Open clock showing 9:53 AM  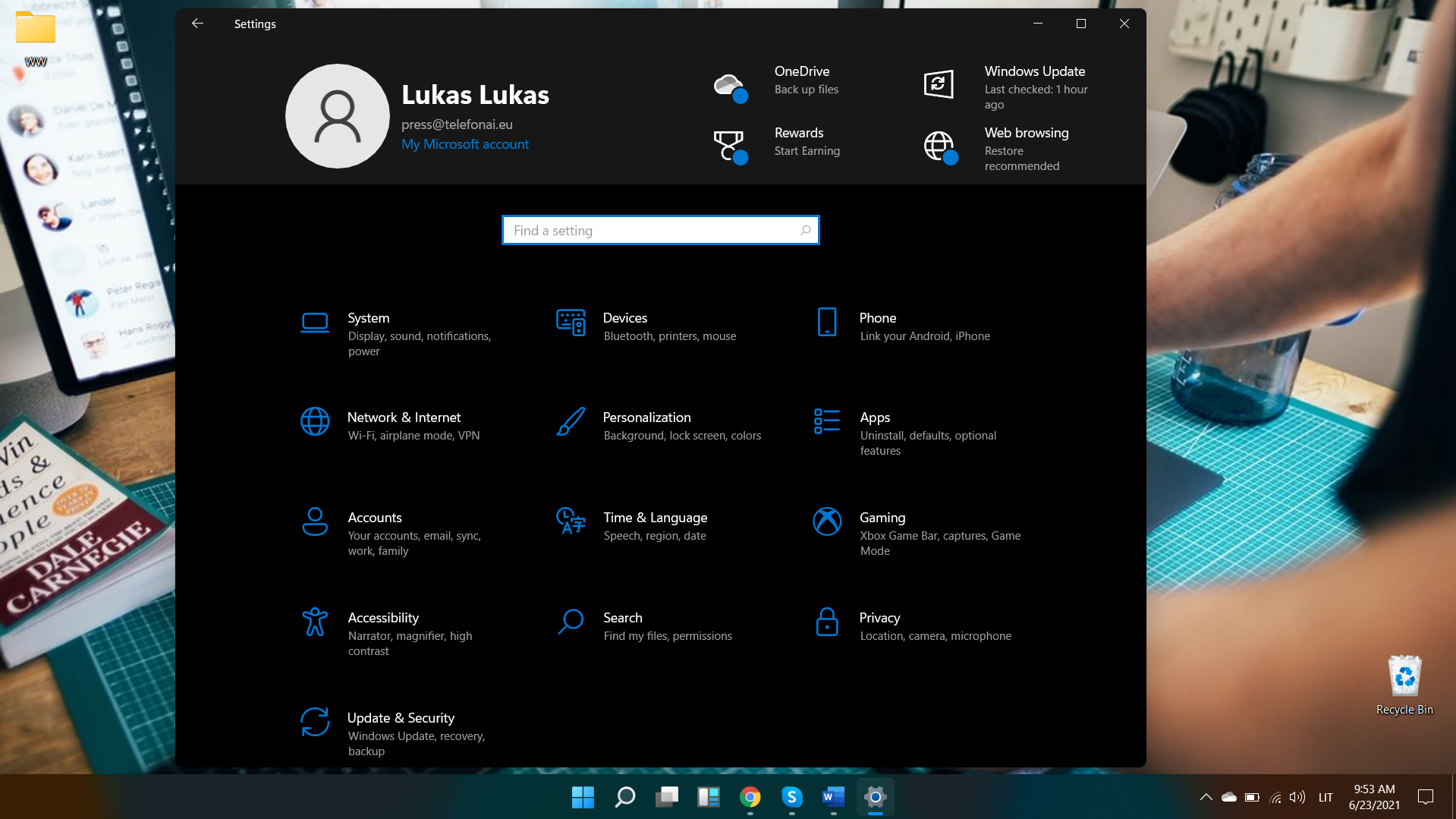(x=1374, y=797)
